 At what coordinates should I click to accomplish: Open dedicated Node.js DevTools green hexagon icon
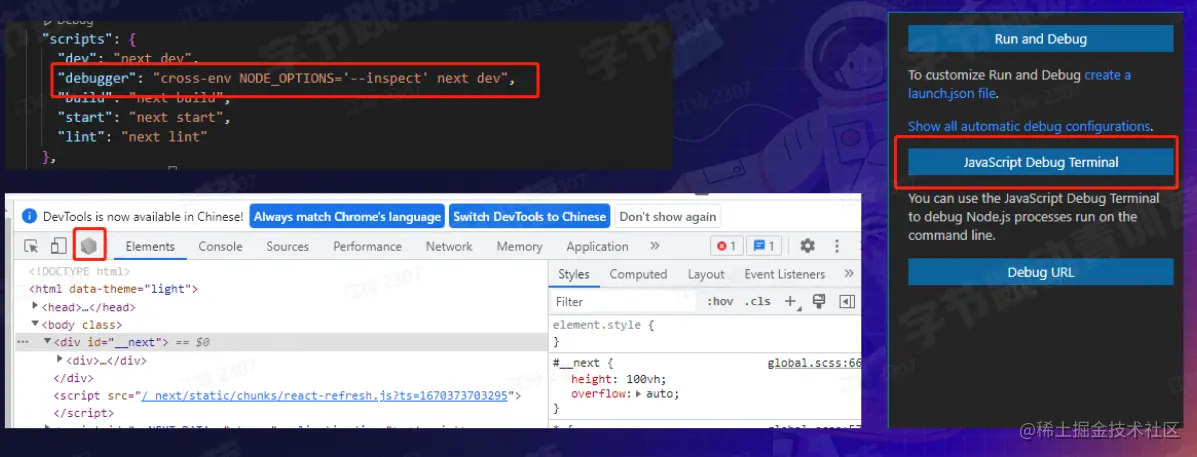point(89,246)
